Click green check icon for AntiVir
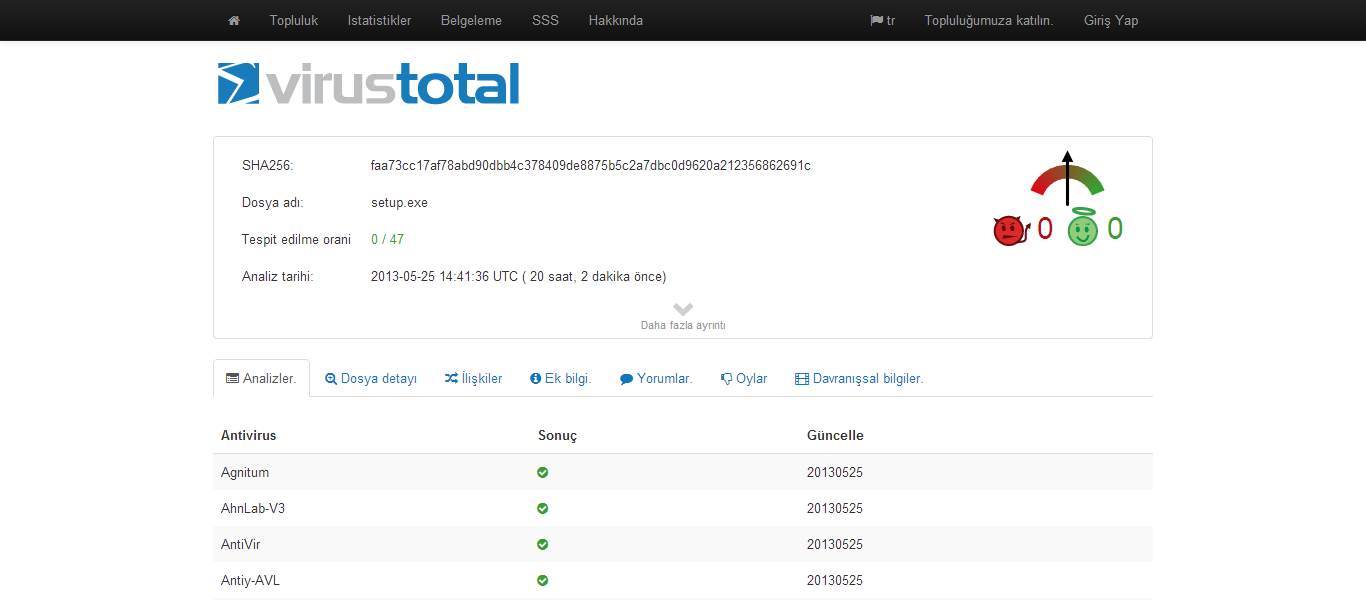Viewport: 1366px width, 600px height. click(x=543, y=544)
